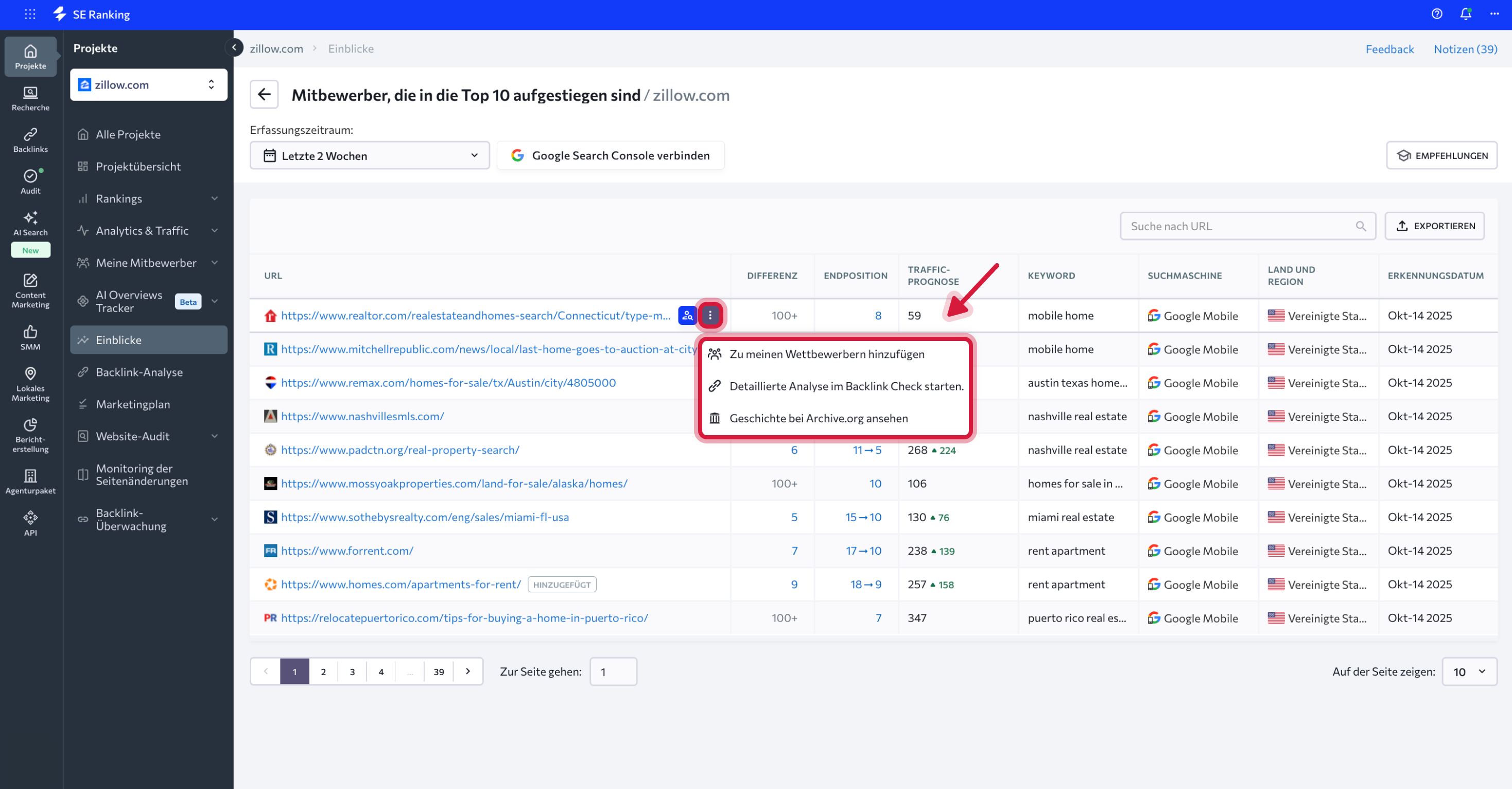The width and height of the screenshot is (1512, 789).
Task: Open rows per page dropdown showing 10
Action: tap(1469, 672)
